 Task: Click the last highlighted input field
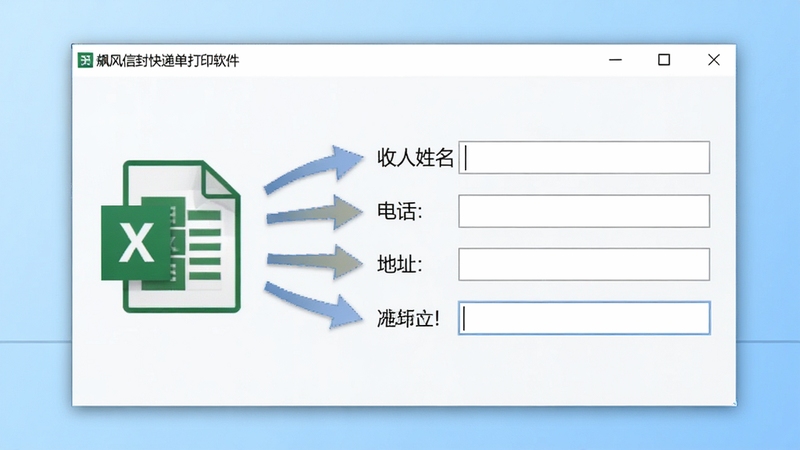[584, 318]
